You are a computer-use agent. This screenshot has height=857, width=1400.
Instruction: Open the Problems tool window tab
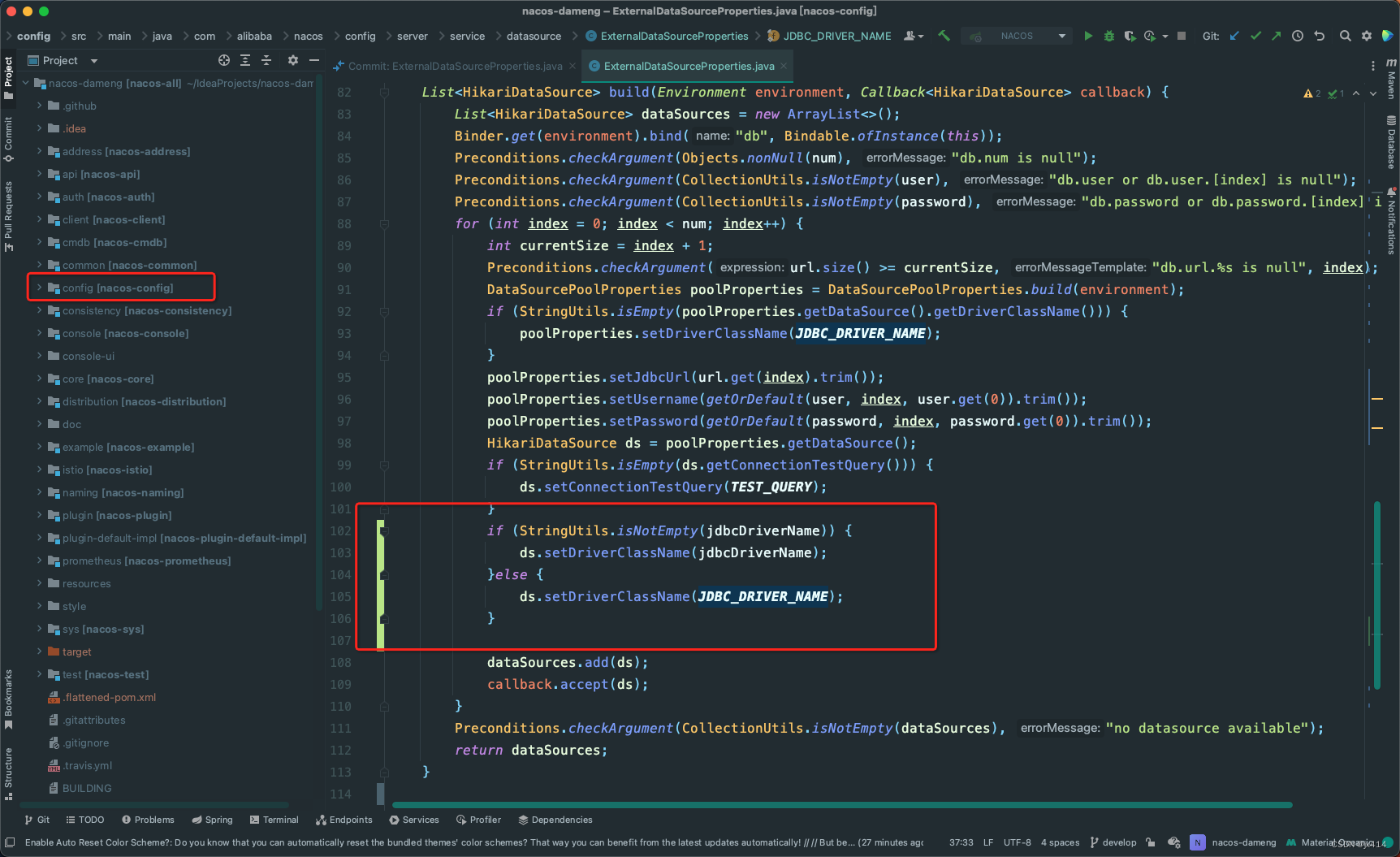(x=148, y=820)
